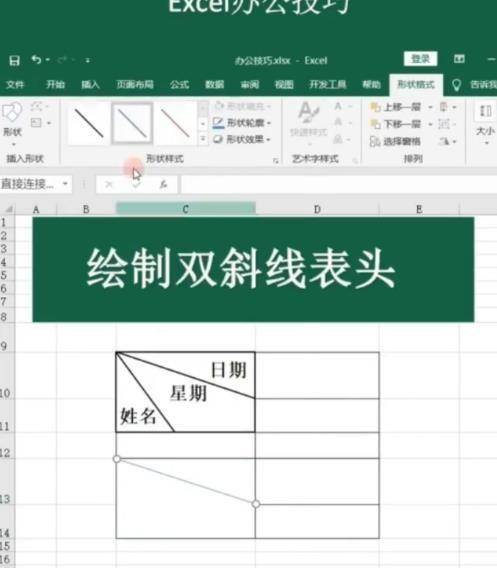Image resolution: width=497 pixels, height=568 pixels.
Task: Expand the name box dropdown arrow
Action: pos(65,184)
